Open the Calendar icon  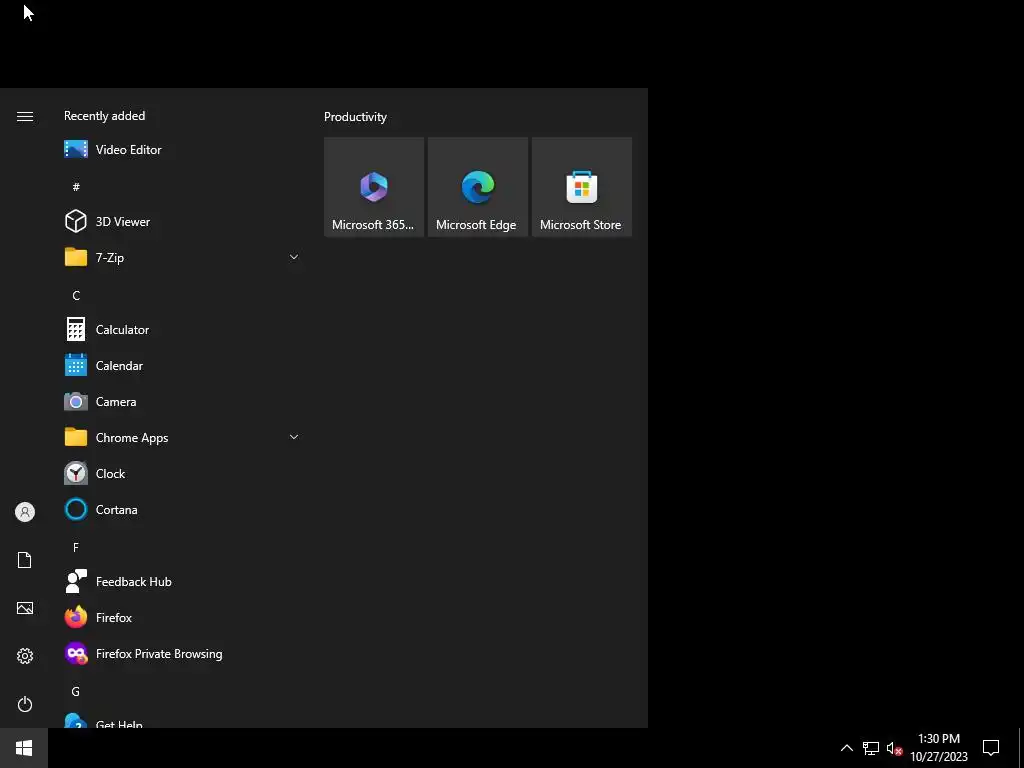[76, 365]
